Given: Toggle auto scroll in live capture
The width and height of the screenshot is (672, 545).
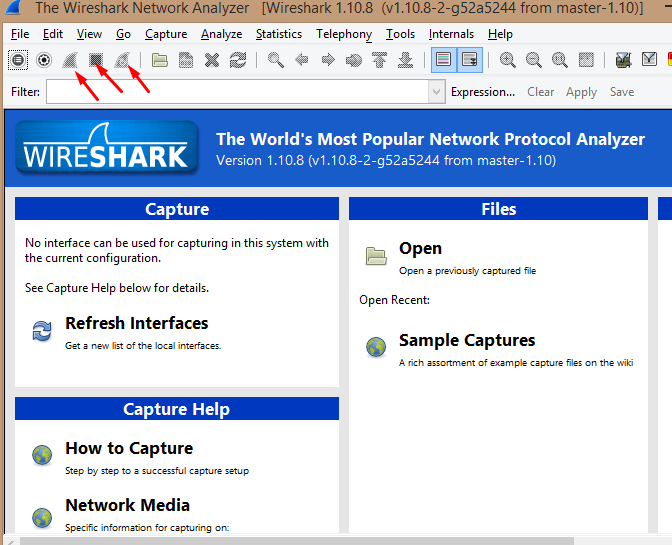Looking at the screenshot, I should 470,60.
